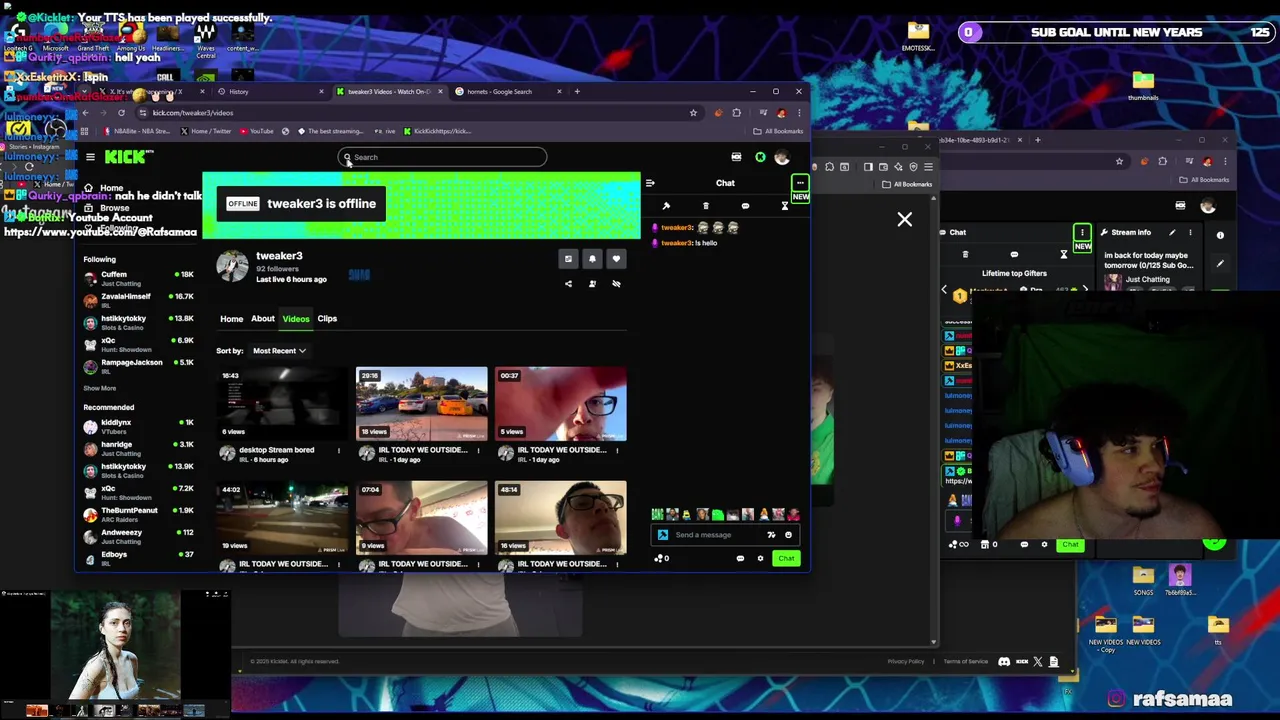Close the overlay with the large X
Screen dimensions: 1280x720
[904, 219]
